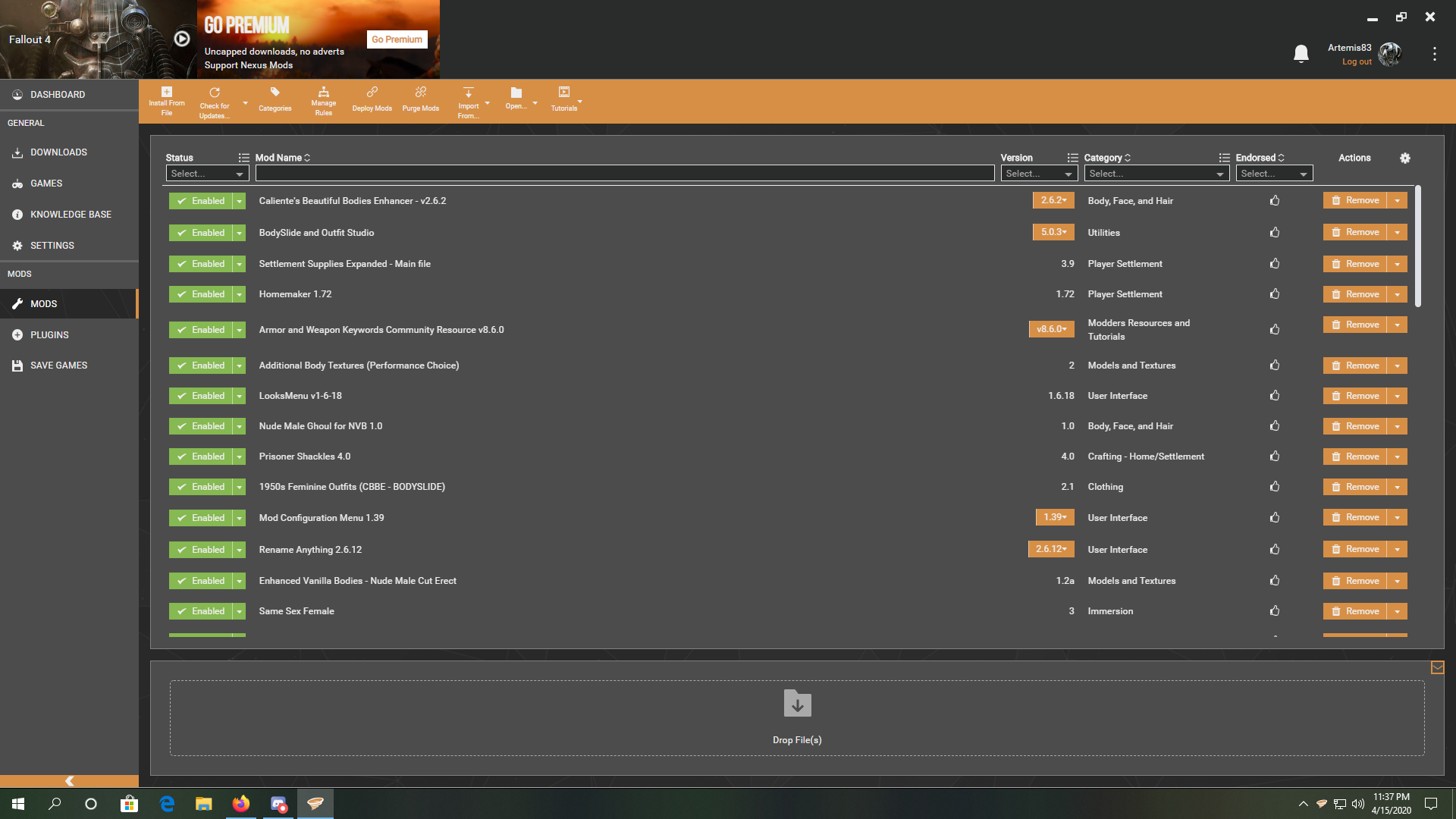Click Mod Name filter text field

(x=625, y=174)
